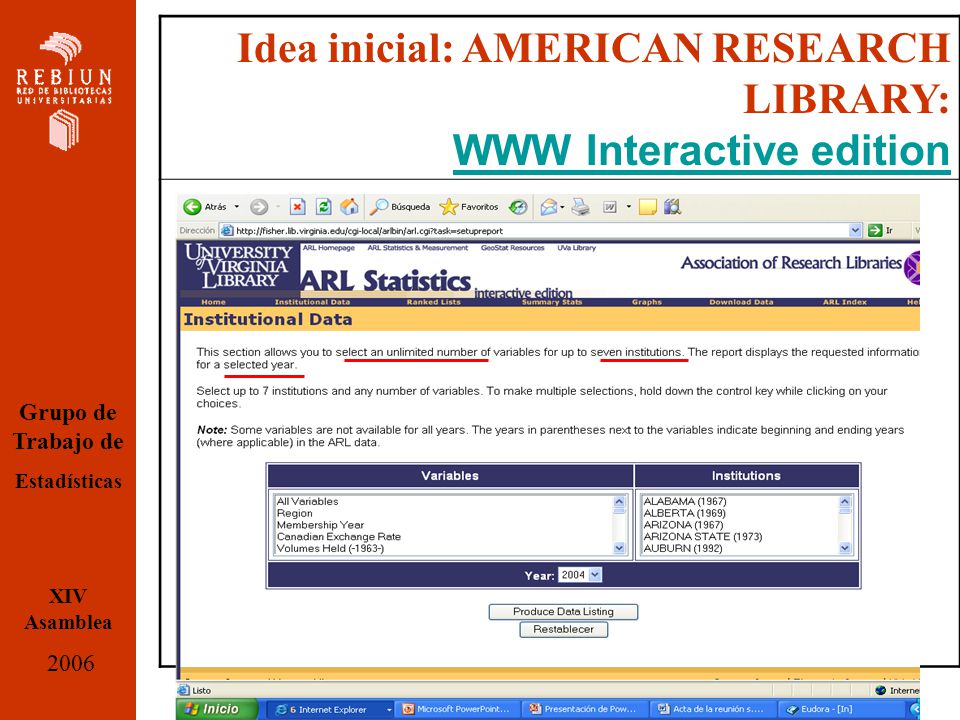Follow the UVa Library link

(x=576, y=248)
